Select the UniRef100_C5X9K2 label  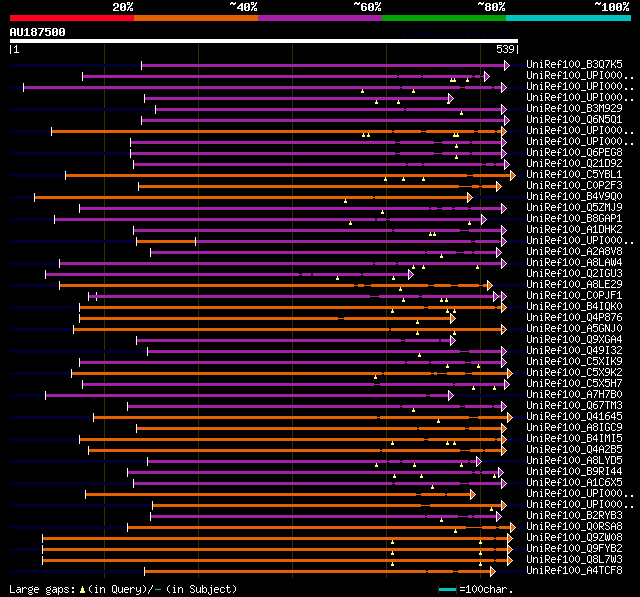pyautogui.click(x=574, y=373)
